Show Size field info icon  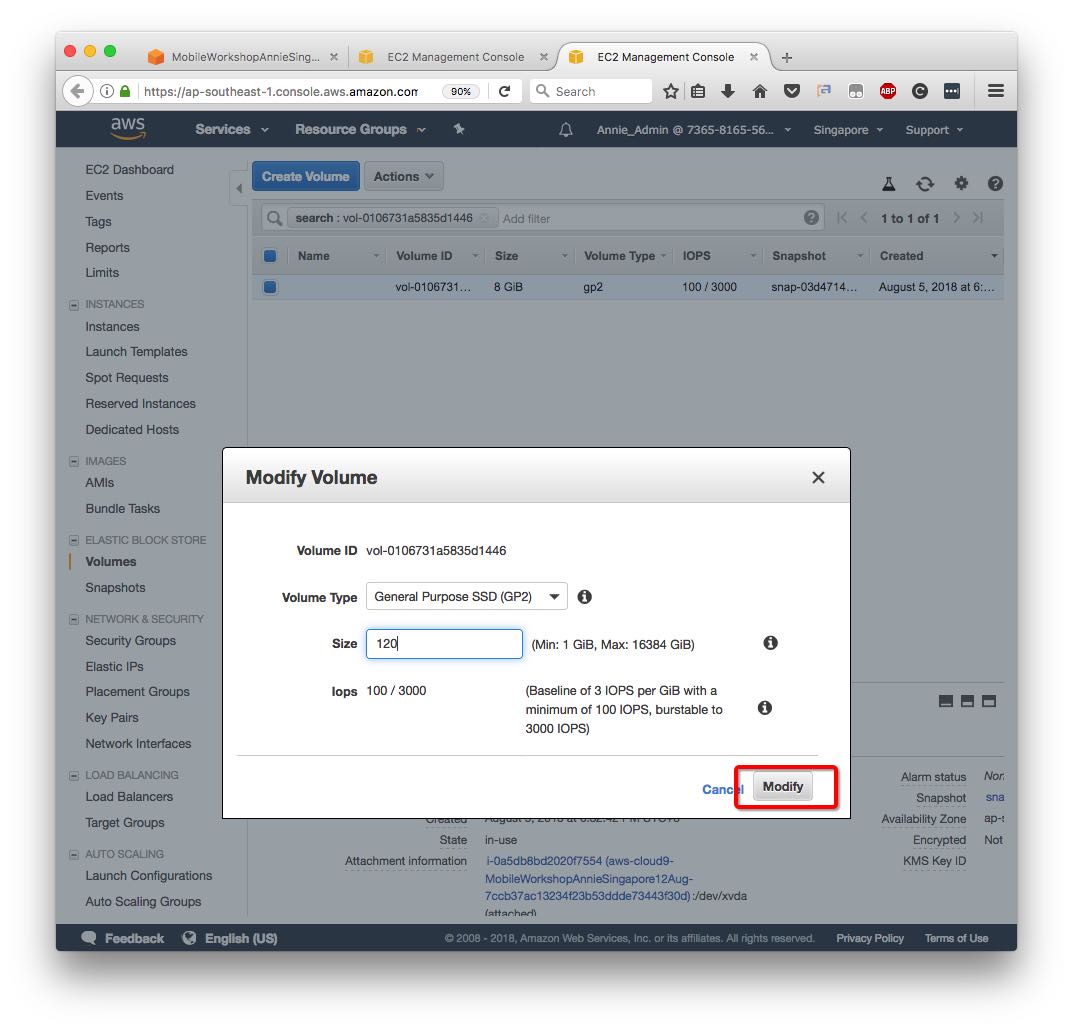pos(771,642)
